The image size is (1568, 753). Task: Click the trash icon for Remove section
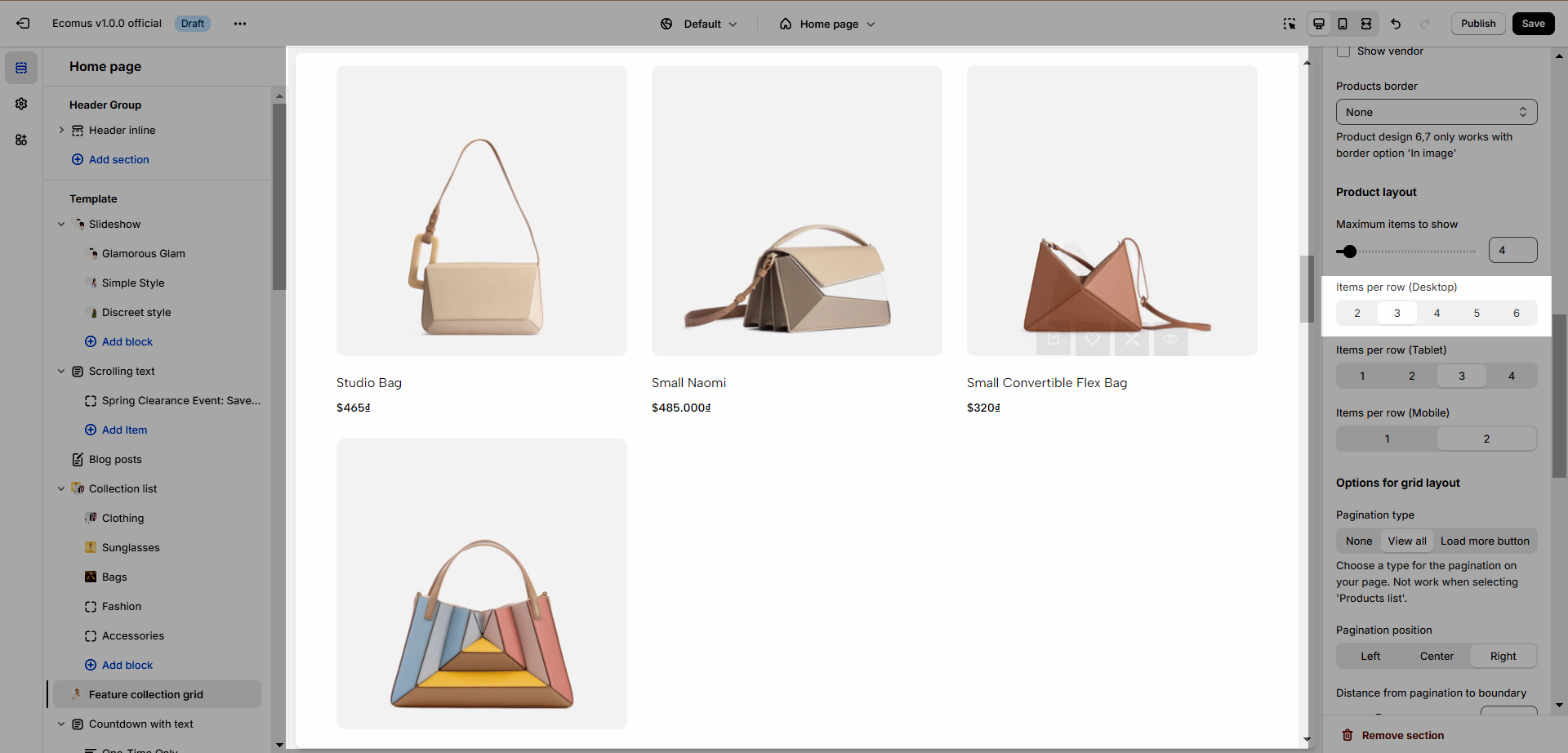pyautogui.click(x=1347, y=735)
